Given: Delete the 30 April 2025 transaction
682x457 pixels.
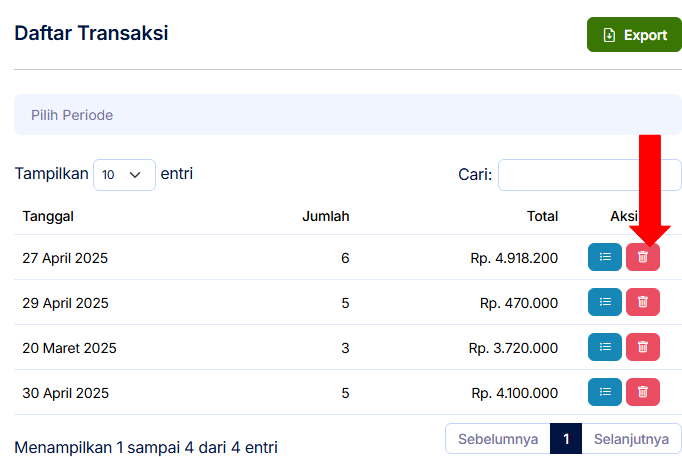Looking at the screenshot, I should (643, 392).
